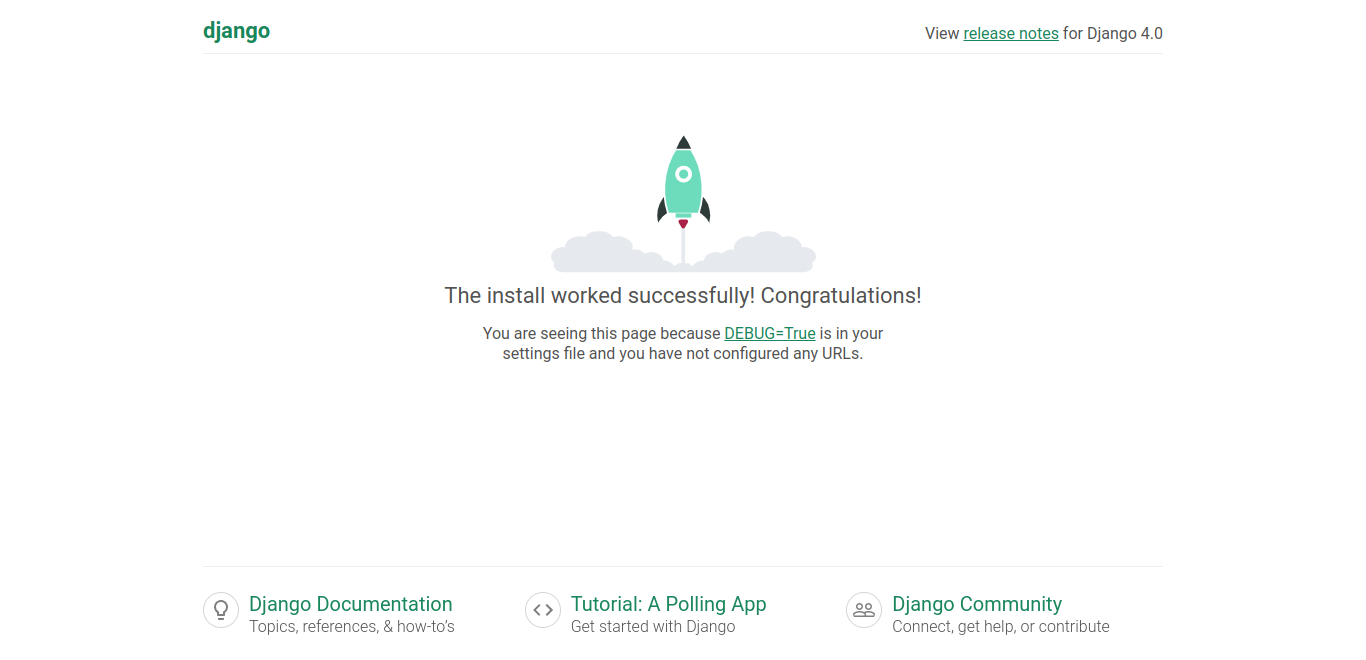Click 'Get started with Django' text
This screenshot has width=1366, height=660.
[x=653, y=627]
